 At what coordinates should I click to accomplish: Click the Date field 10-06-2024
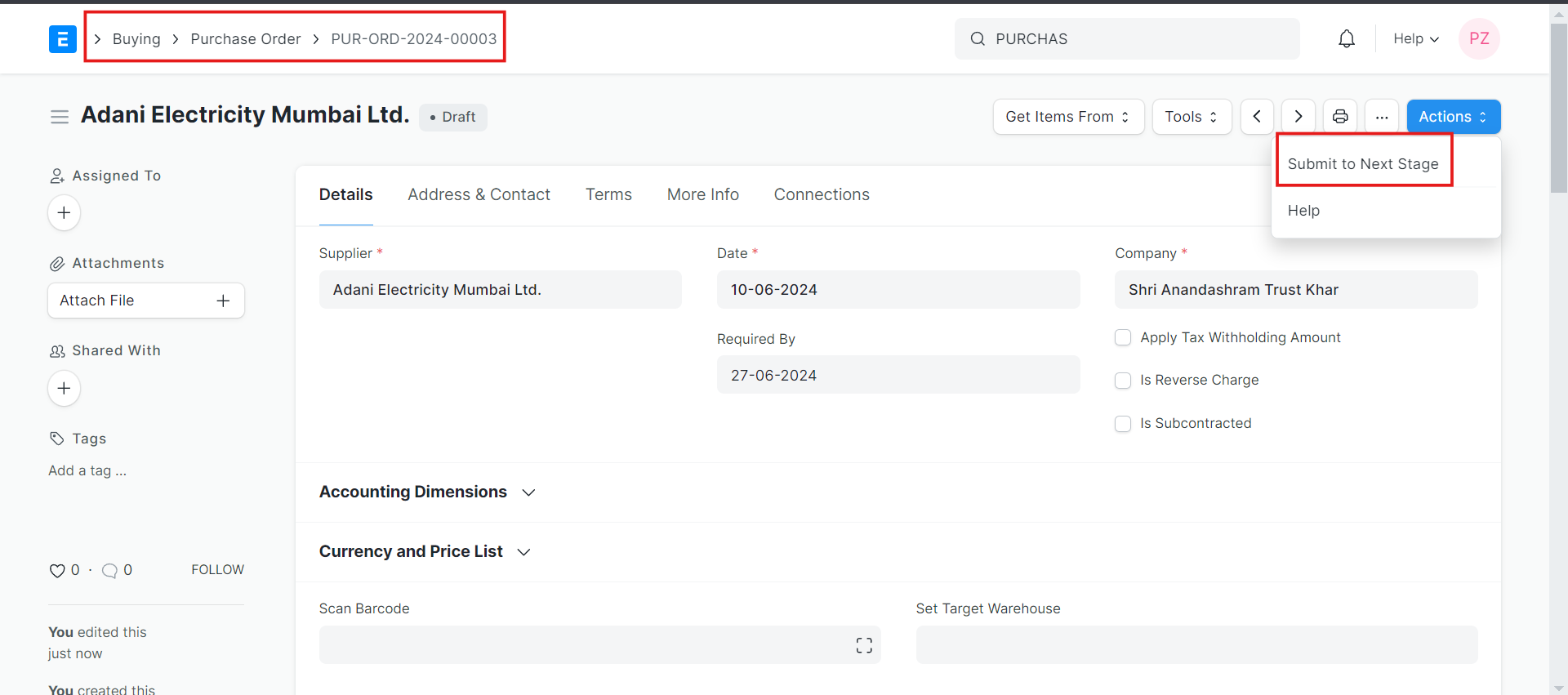898,290
